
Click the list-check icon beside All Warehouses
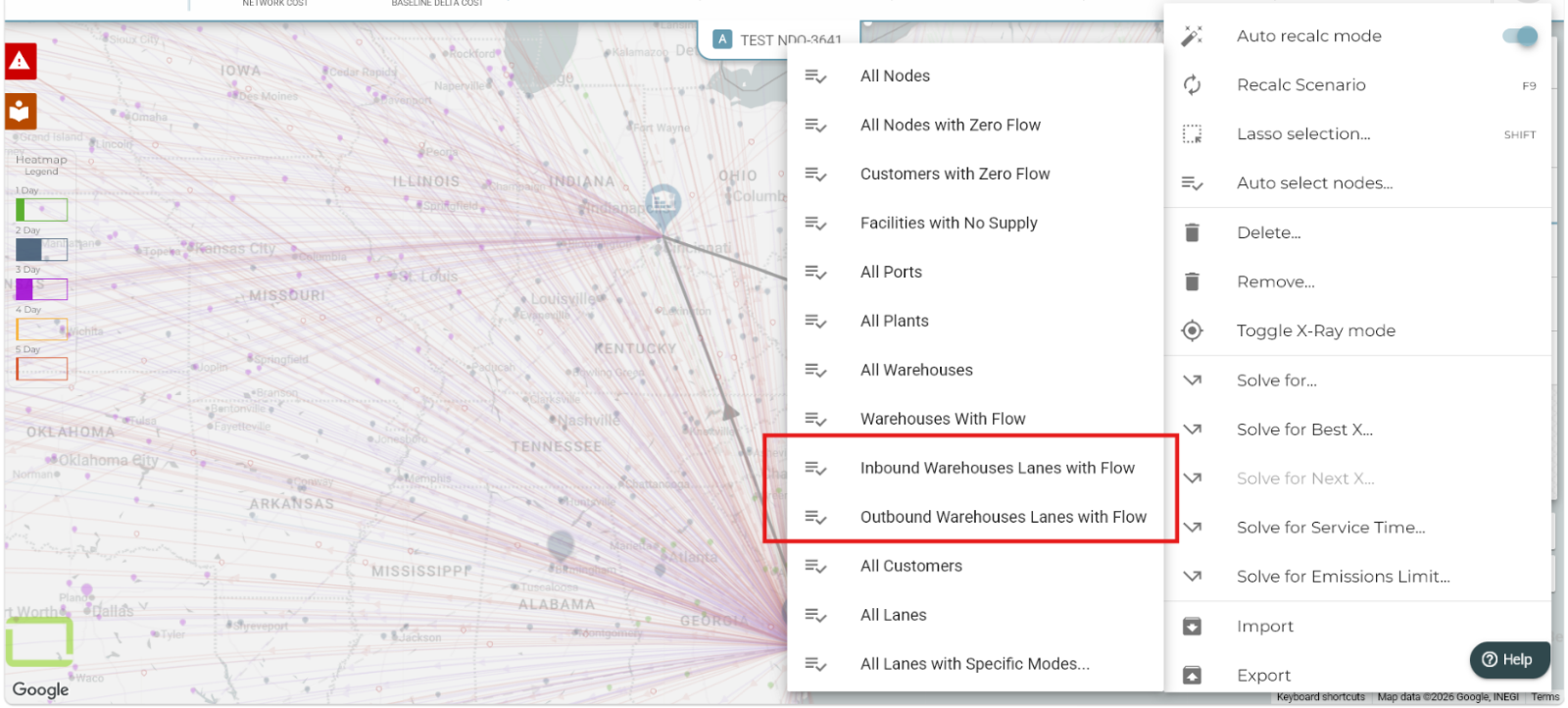(x=815, y=371)
